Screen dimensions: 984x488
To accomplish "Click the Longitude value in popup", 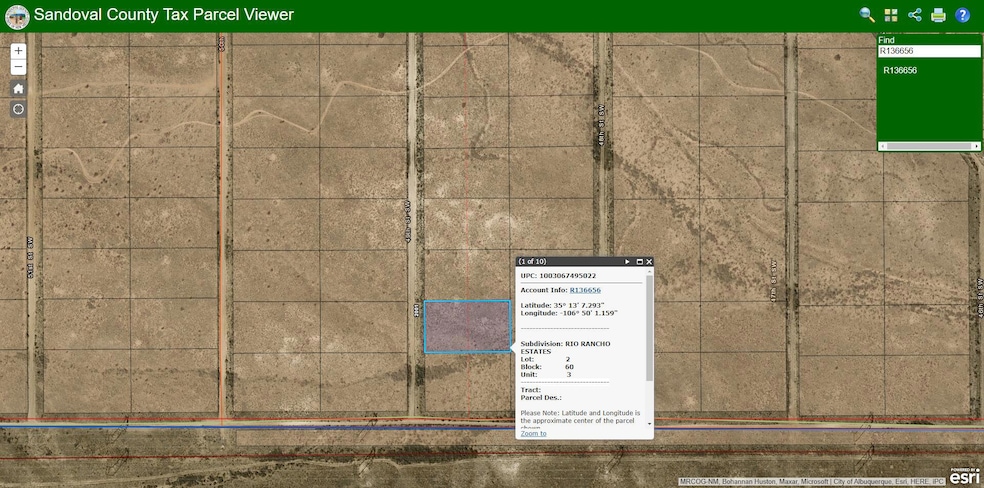I will point(587,312).
